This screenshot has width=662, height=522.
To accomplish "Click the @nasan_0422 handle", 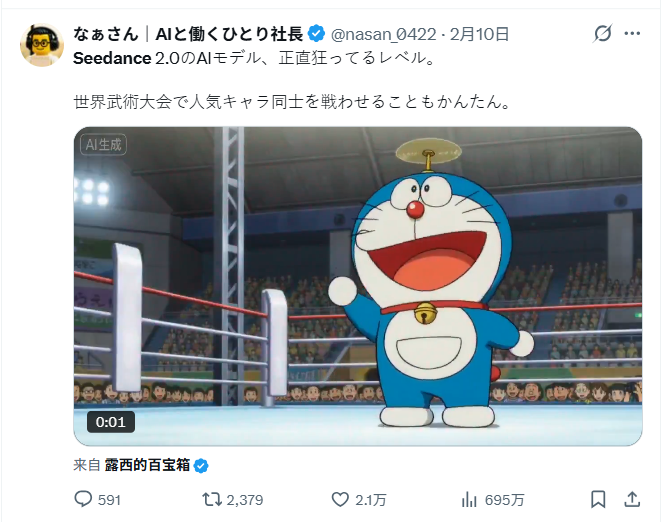I will click(383, 34).
